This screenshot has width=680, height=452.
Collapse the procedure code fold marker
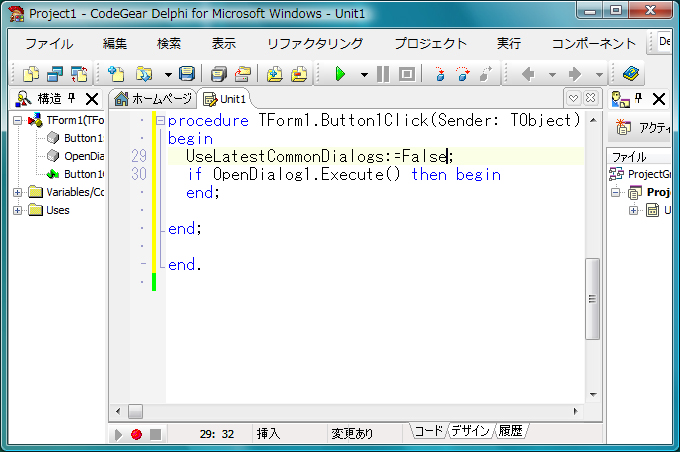tap(160, 120)
